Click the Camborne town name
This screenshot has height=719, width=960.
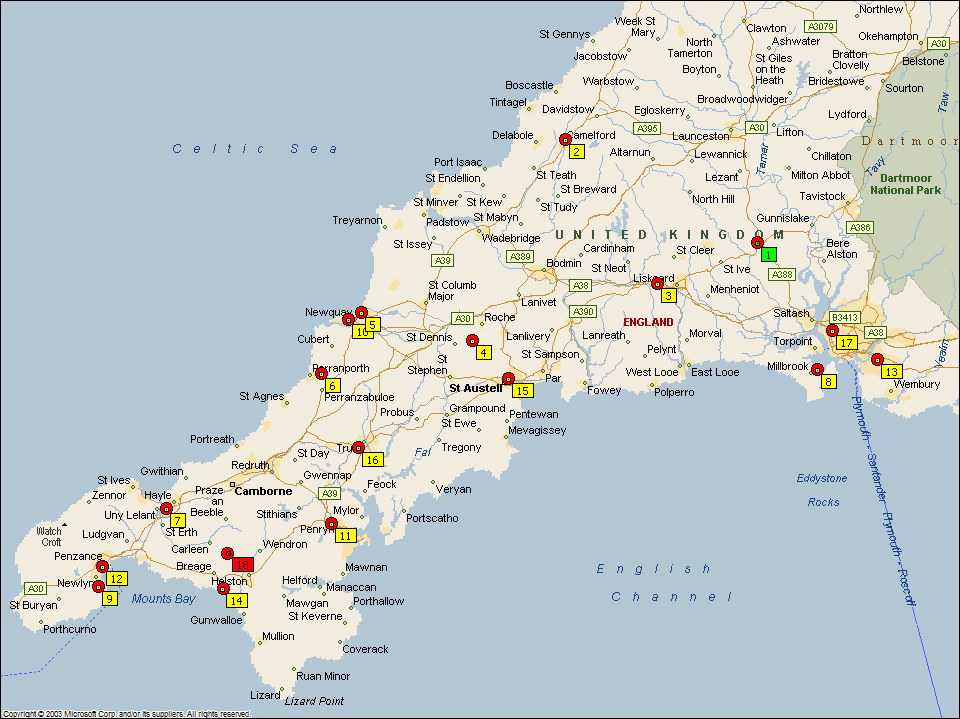(x=263, y=491)
